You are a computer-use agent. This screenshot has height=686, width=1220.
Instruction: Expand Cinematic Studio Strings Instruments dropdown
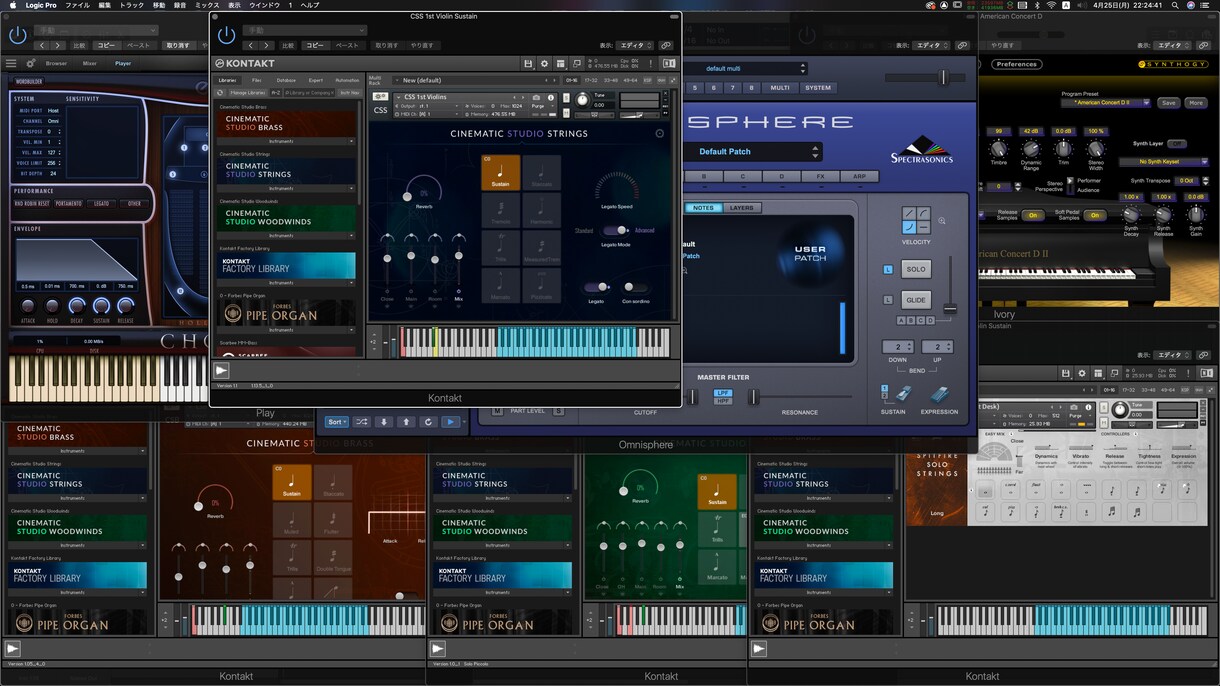click(x=287, y=188)
